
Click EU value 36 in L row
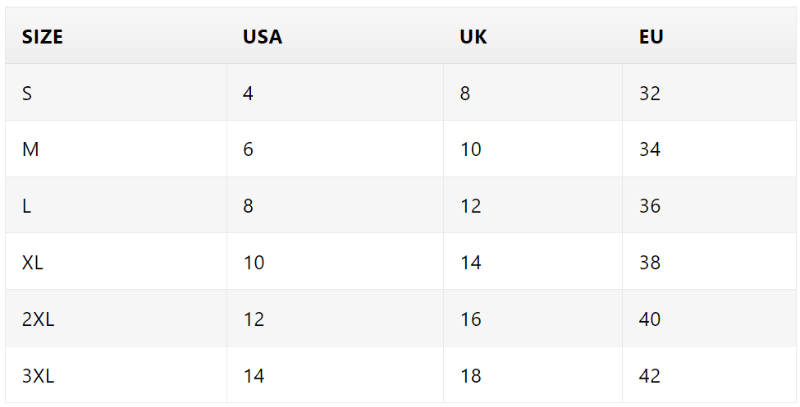(x=650, y=206)
